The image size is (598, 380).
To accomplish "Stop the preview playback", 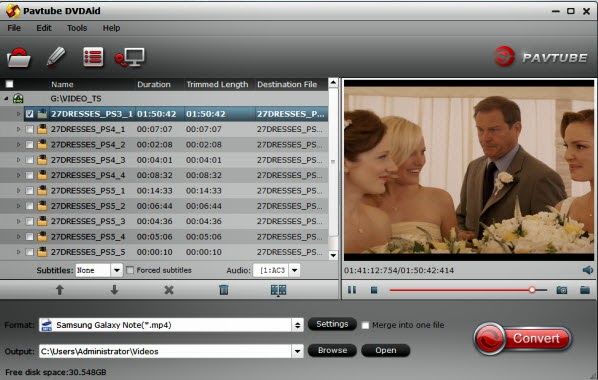I will [x=374, y=290].
